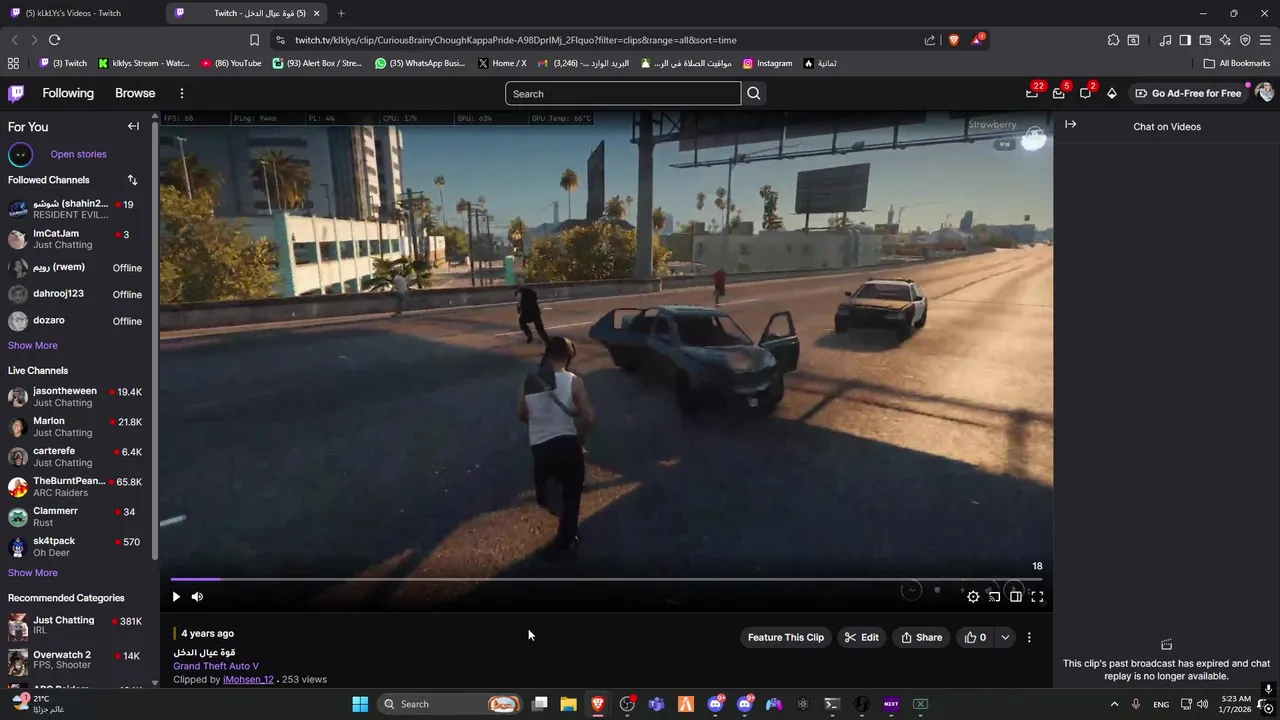Share this clip

coord(921,637)
